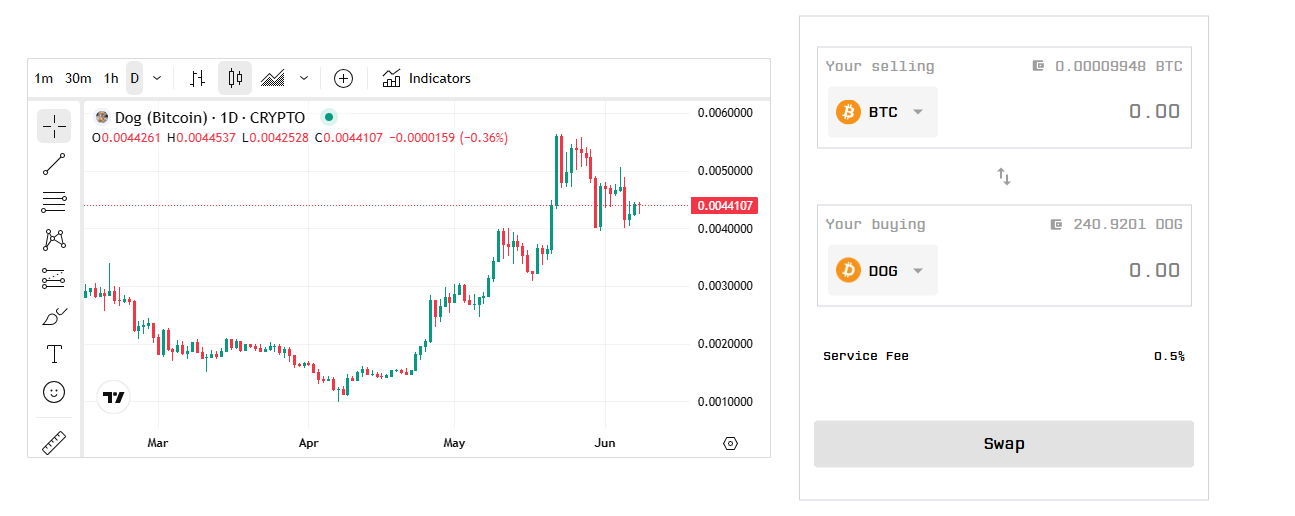Open the DOG buying token dropdown
The height and width of the screenshot is (516, 1295).
pyautogui.click(x=883, y=270)
